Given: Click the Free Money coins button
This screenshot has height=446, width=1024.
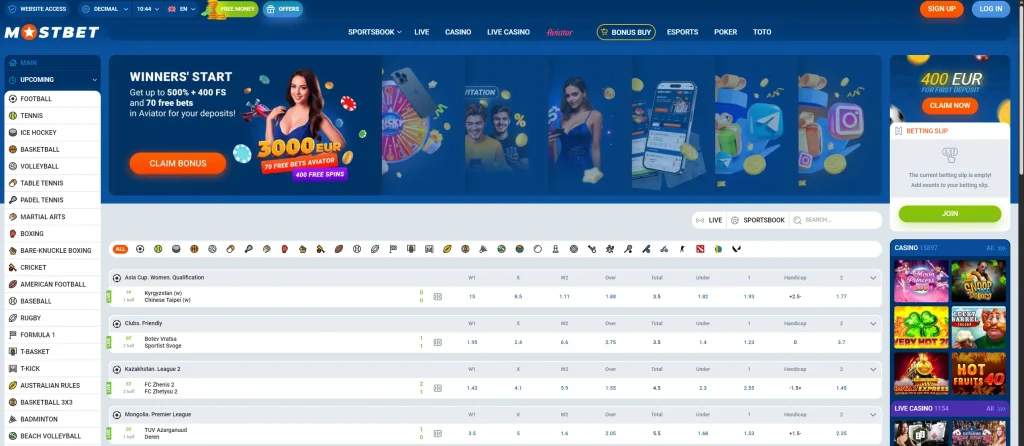Looking at the screenshot, I should 230,9.
